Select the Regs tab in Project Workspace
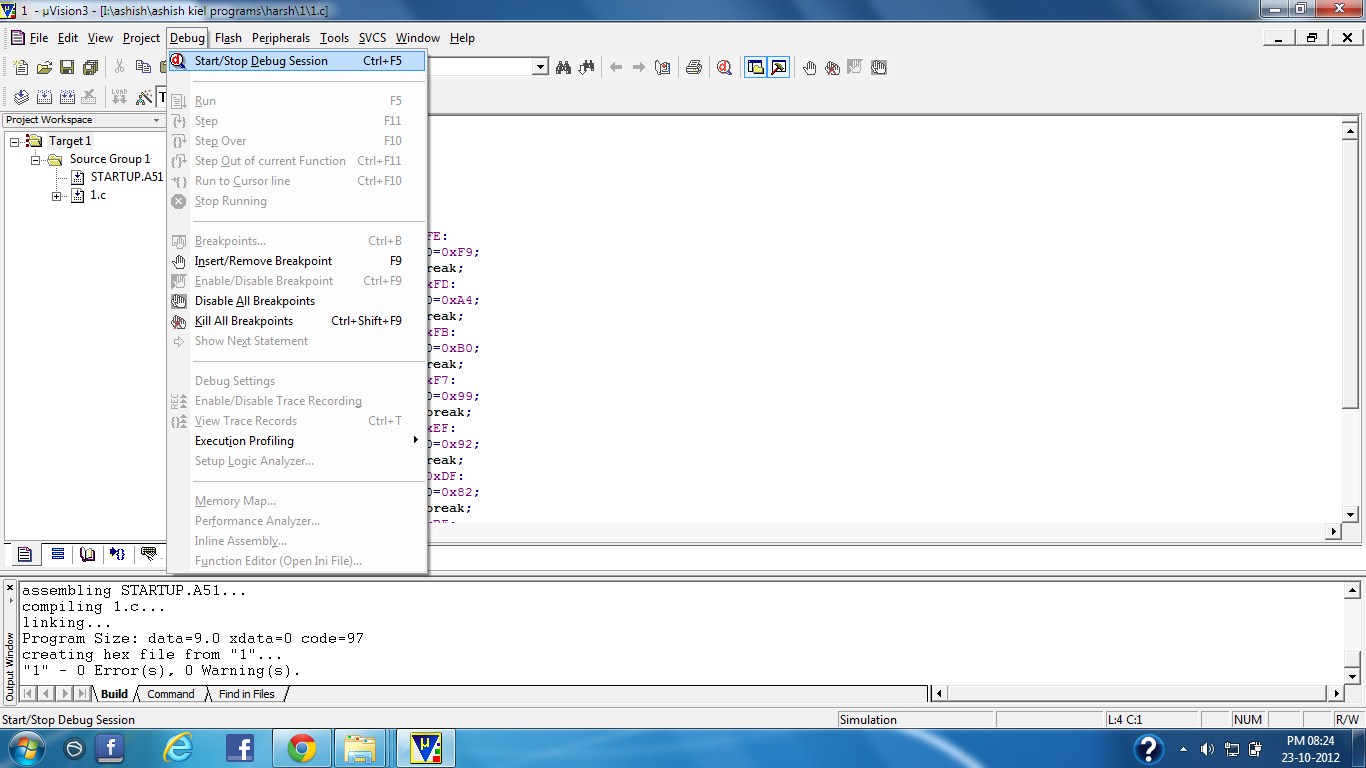The image size is (1366, 768). click(58, 555)
